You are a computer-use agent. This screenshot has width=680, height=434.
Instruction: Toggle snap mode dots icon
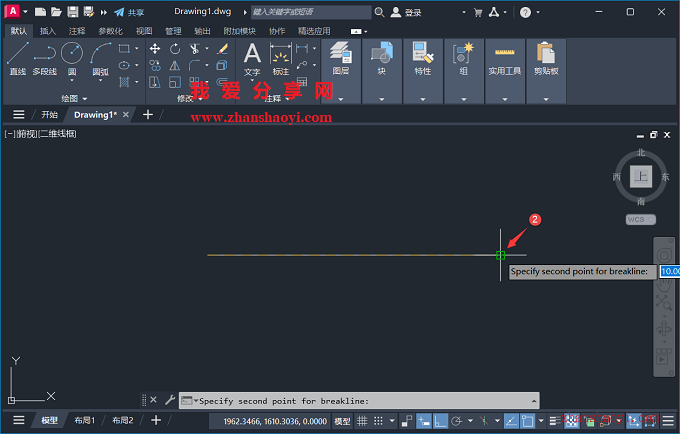pos(378,421)
